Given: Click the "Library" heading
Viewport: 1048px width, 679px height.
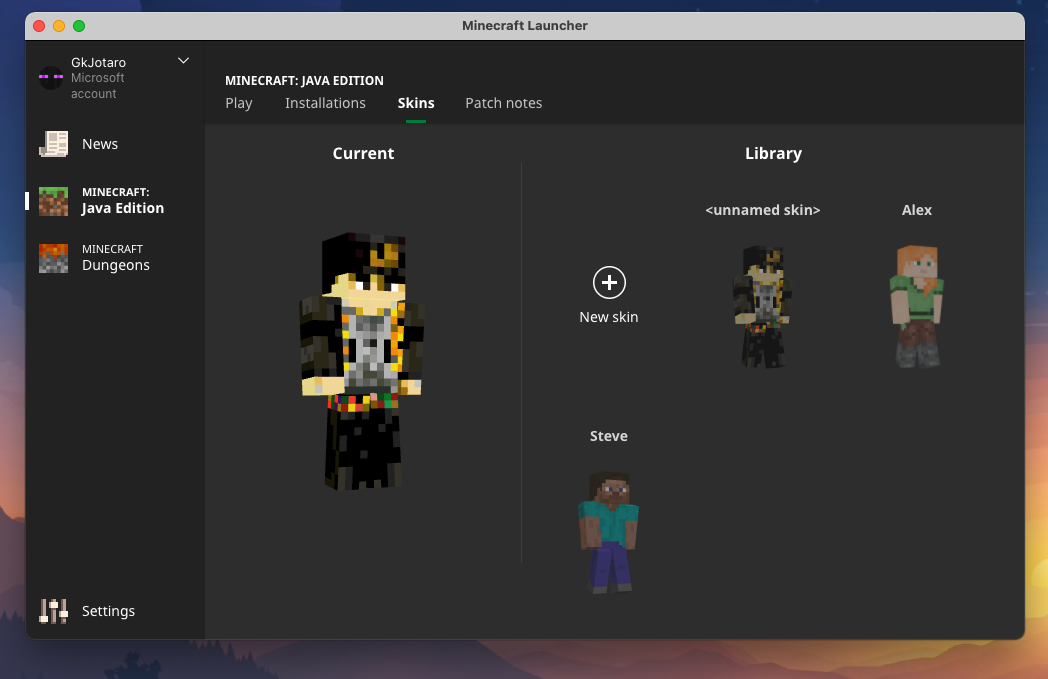Looking at the screenshot, I should click(x=773, y=153).
